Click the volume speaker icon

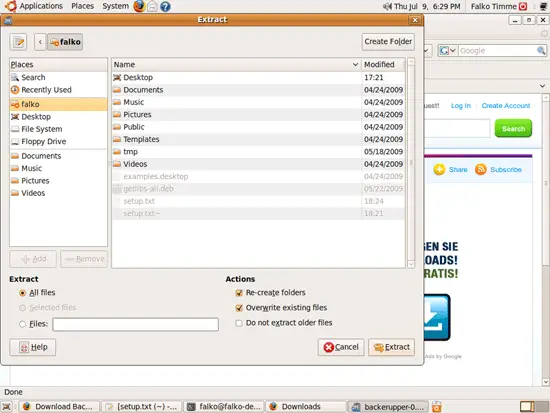pyautogui.click(x=387, y=6)
